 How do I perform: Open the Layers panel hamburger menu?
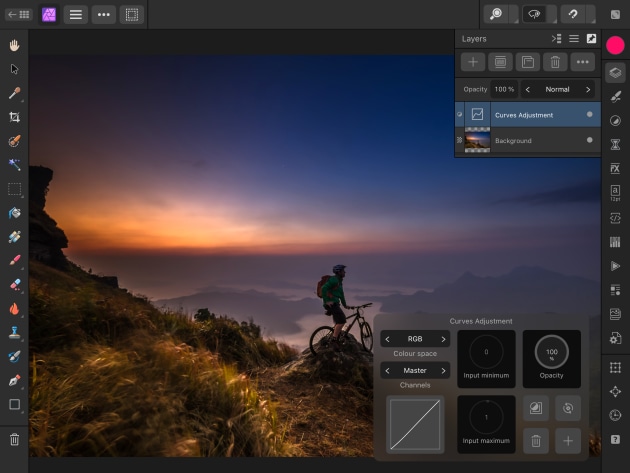tap(574, 39)
